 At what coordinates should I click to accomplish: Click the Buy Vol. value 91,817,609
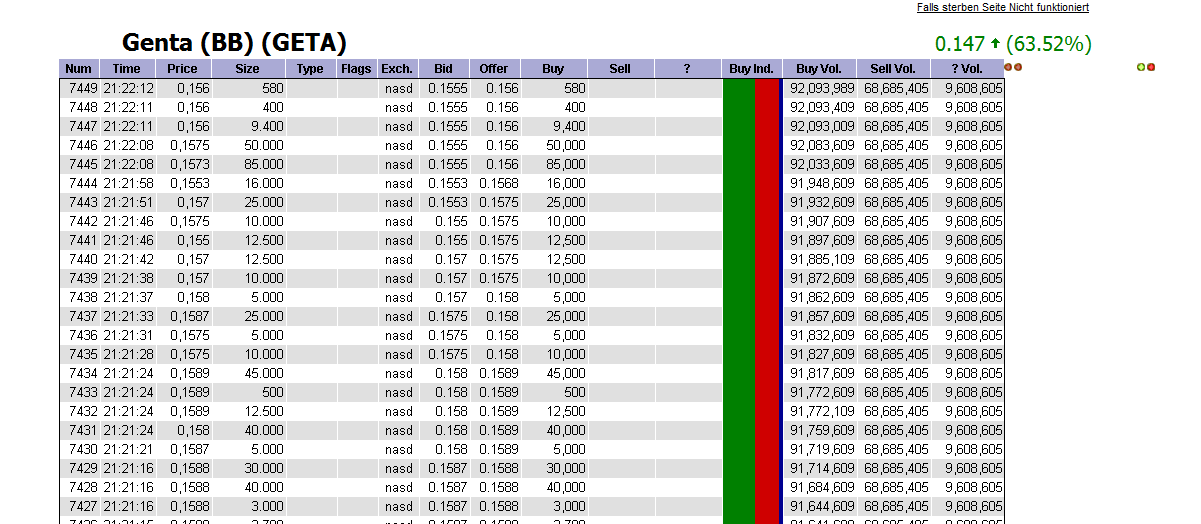coord(822,373)
